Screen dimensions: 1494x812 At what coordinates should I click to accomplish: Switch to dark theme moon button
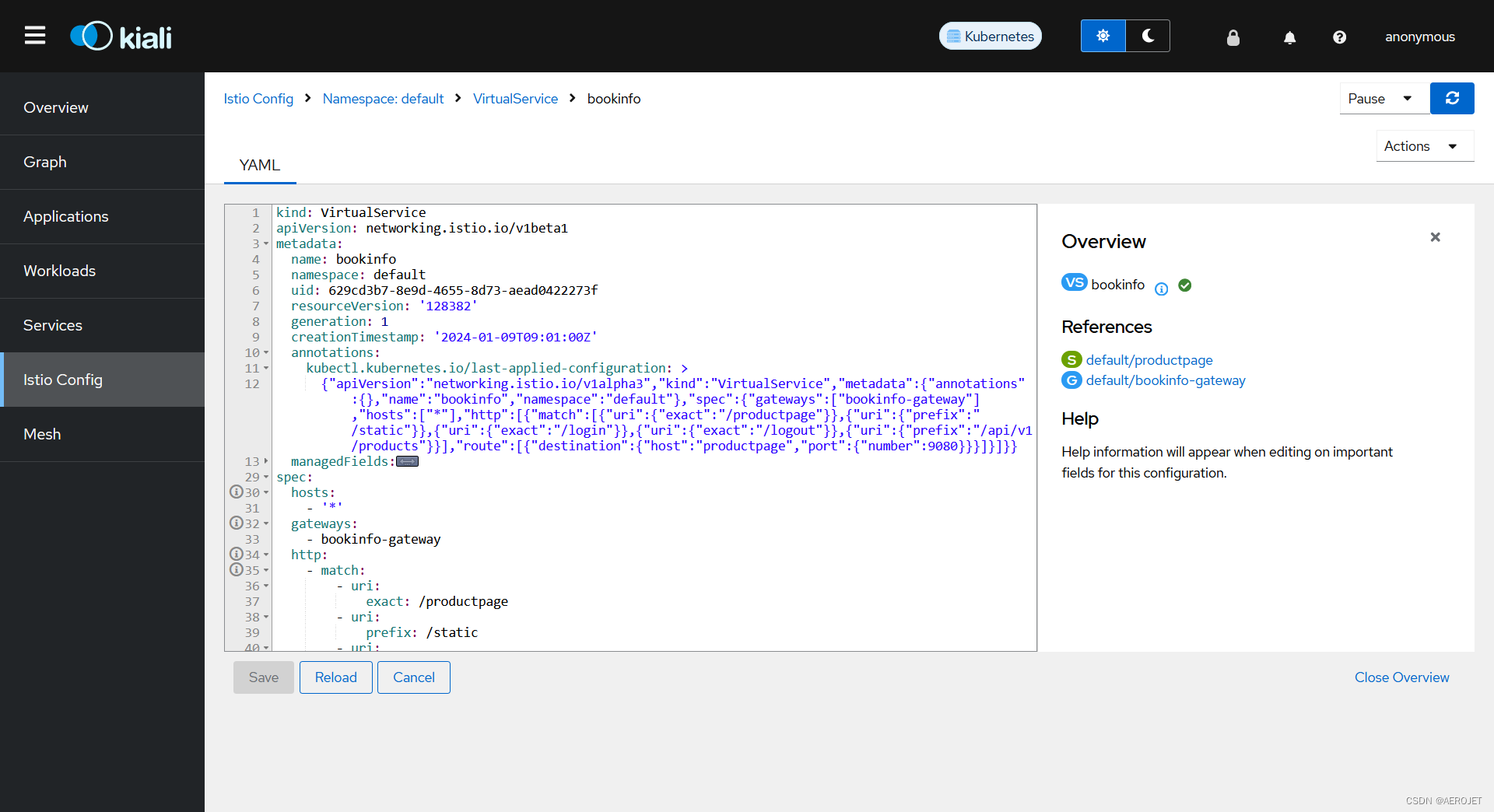pos(1148,36)
